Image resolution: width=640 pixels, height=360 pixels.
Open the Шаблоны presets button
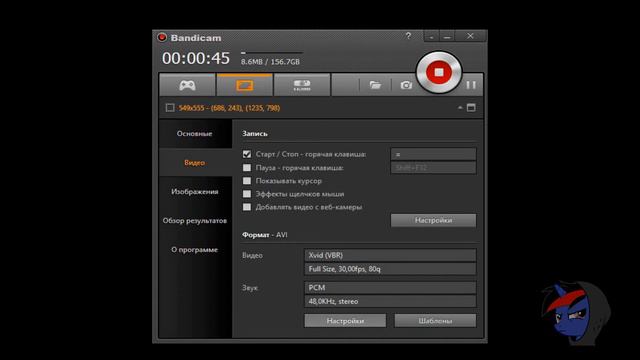tap(435, 321)
